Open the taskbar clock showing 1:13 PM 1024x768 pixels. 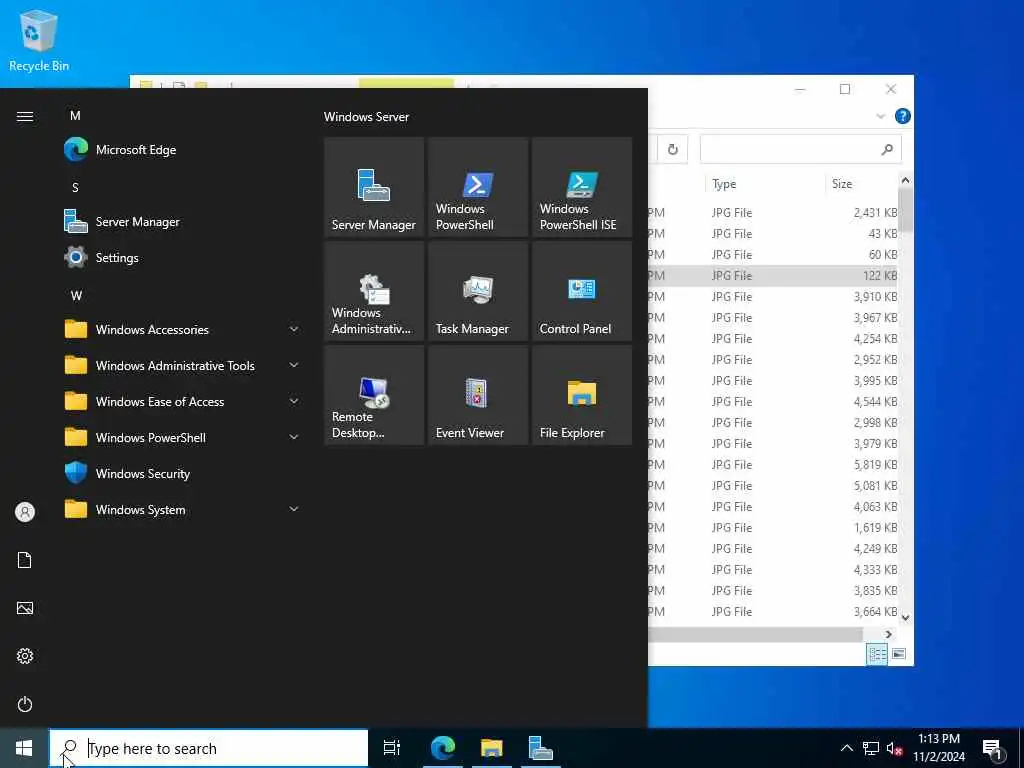pos(939,748)
